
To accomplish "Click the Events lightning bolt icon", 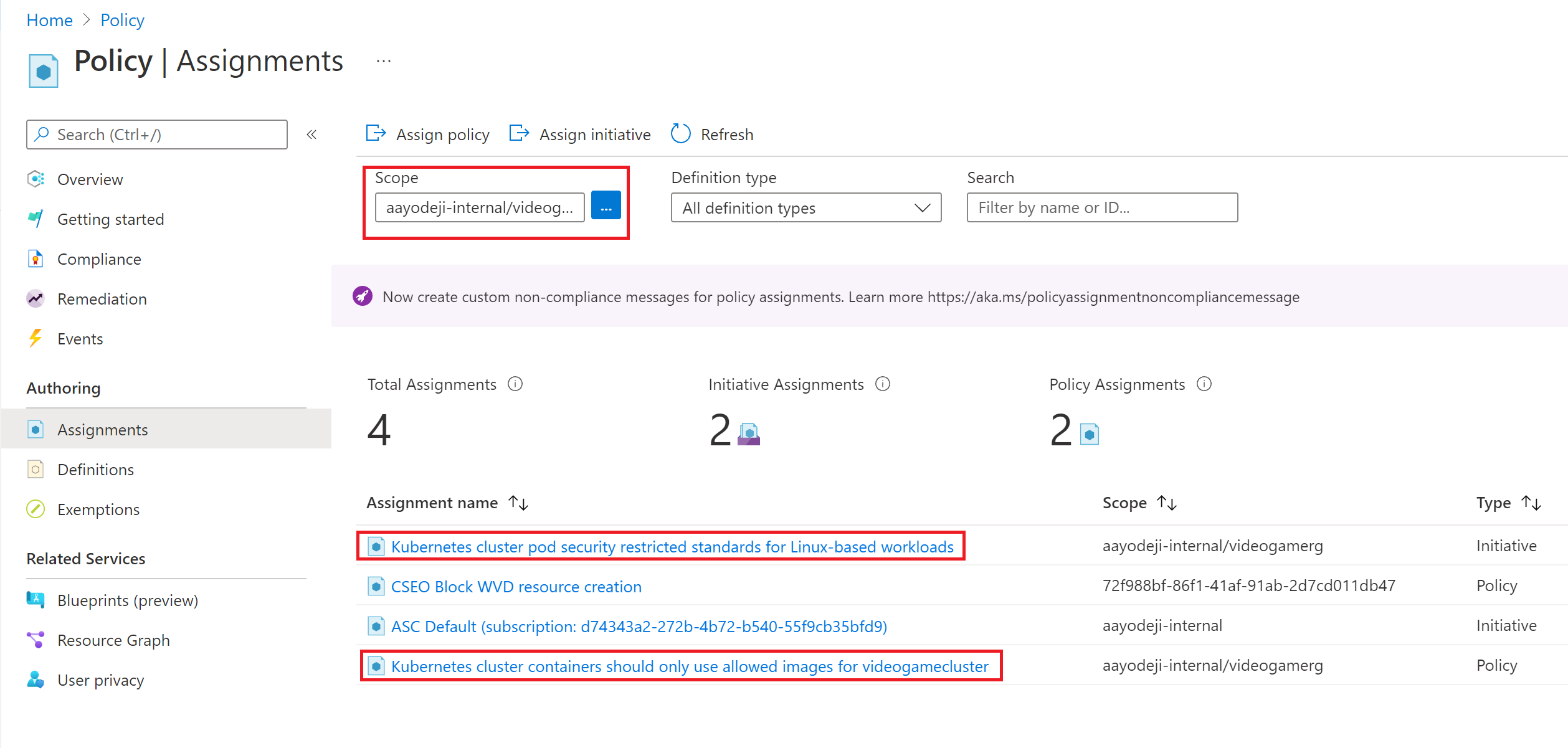I will (x=36, y=338).
